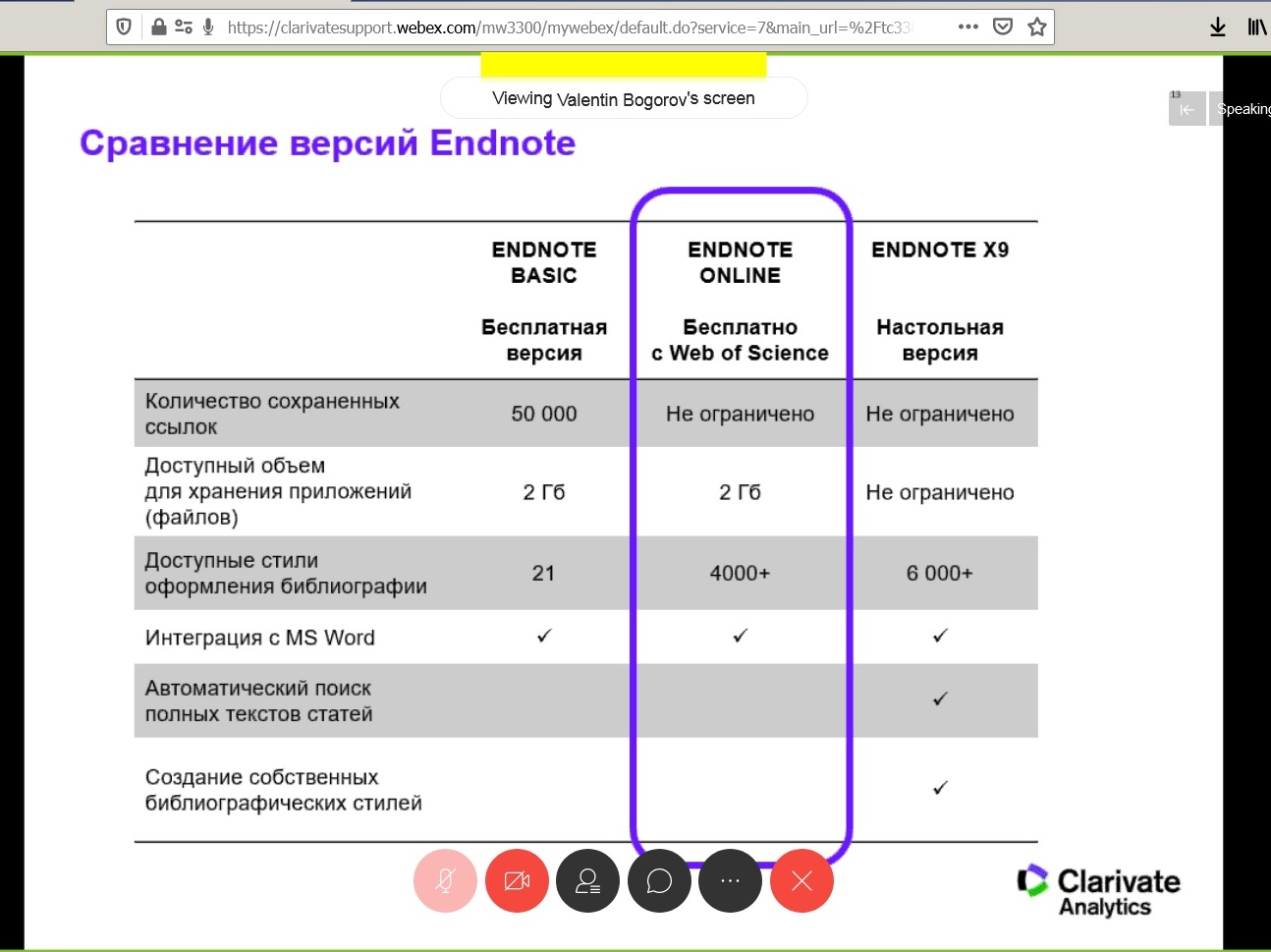Bookmark this page with star icon
Image resolution: width=1271 pixels, height=952 pixels.
coord(1036,28)
